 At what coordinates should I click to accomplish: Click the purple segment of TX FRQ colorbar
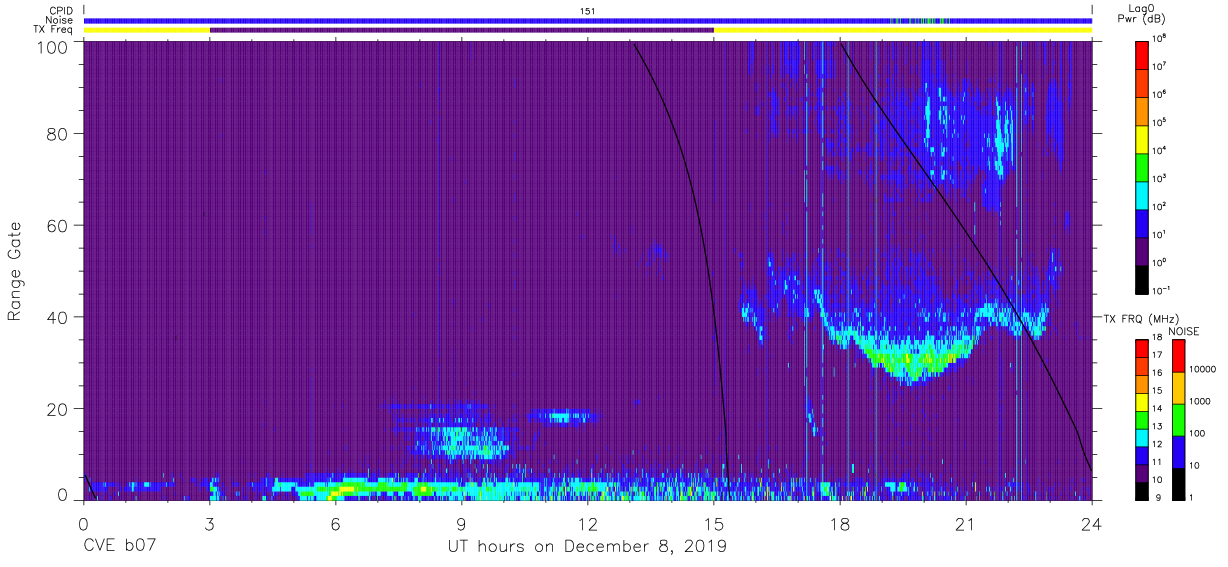click(x=1142, y=473)
